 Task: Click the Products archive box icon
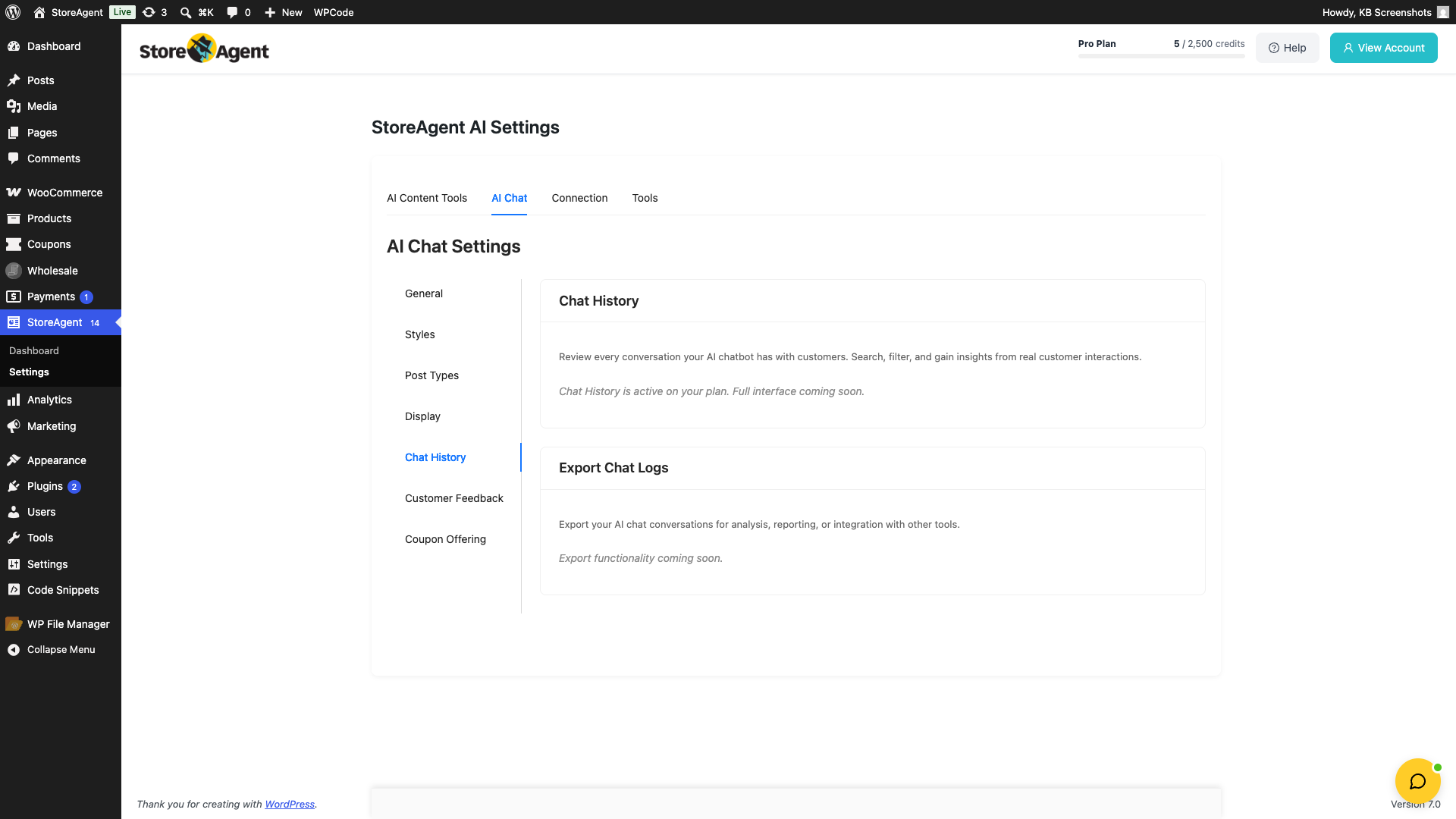point(14,218)
